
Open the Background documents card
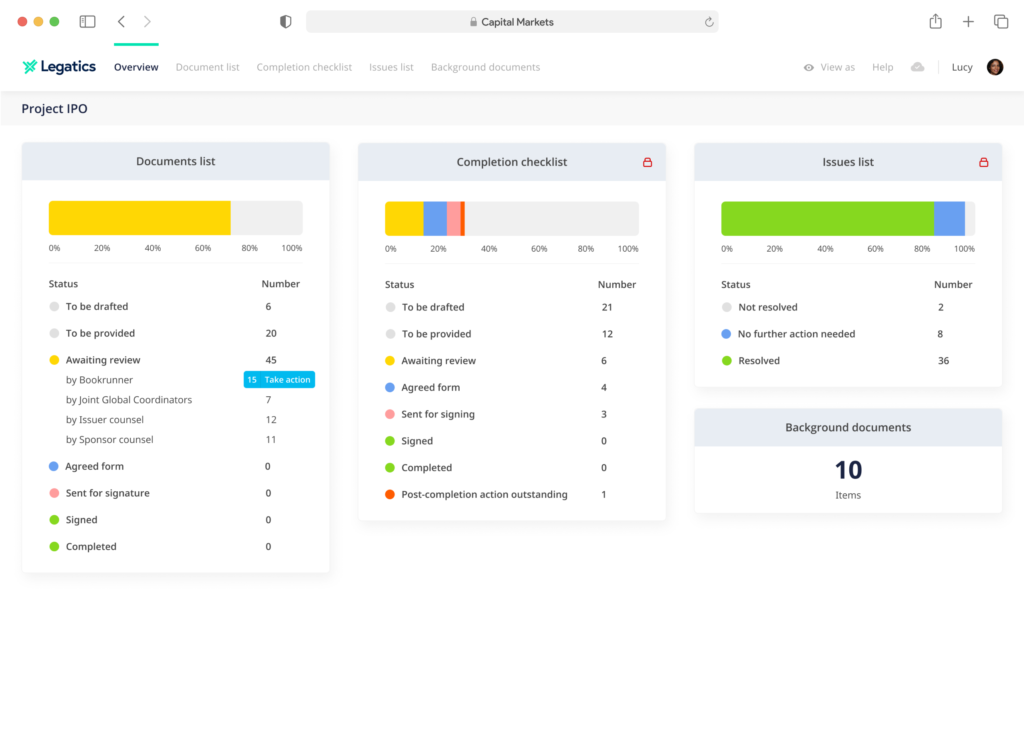[848, 461]
